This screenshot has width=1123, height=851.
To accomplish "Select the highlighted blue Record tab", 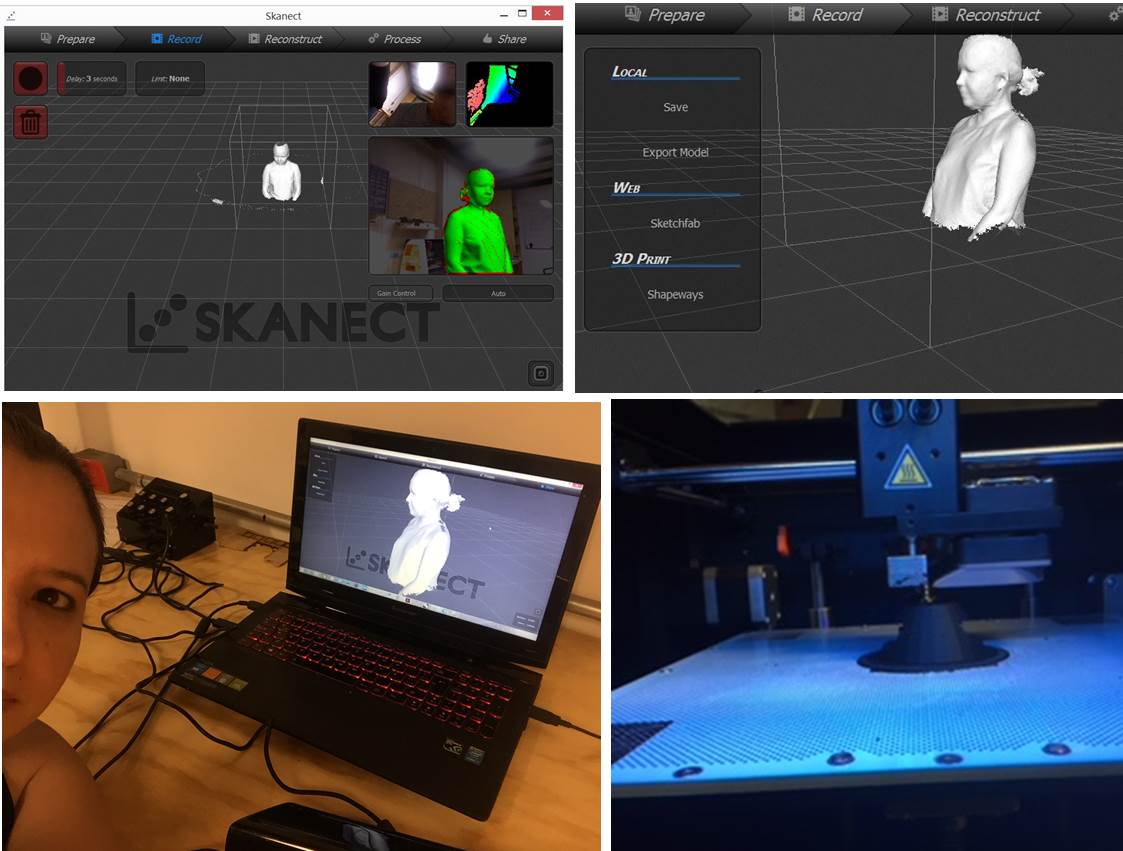I will pyautogui.click(x=176, y=39).
